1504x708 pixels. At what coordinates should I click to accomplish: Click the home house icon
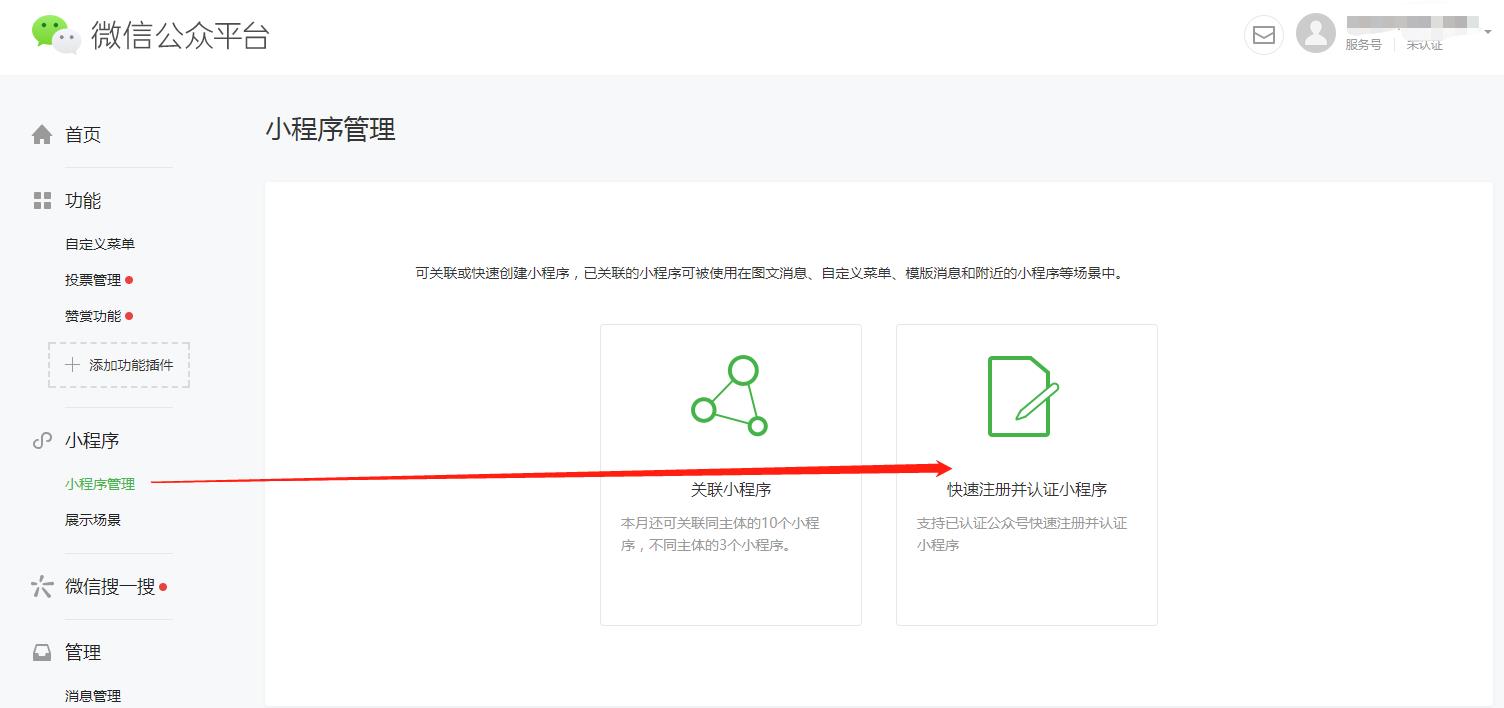[x=42, y=135]
